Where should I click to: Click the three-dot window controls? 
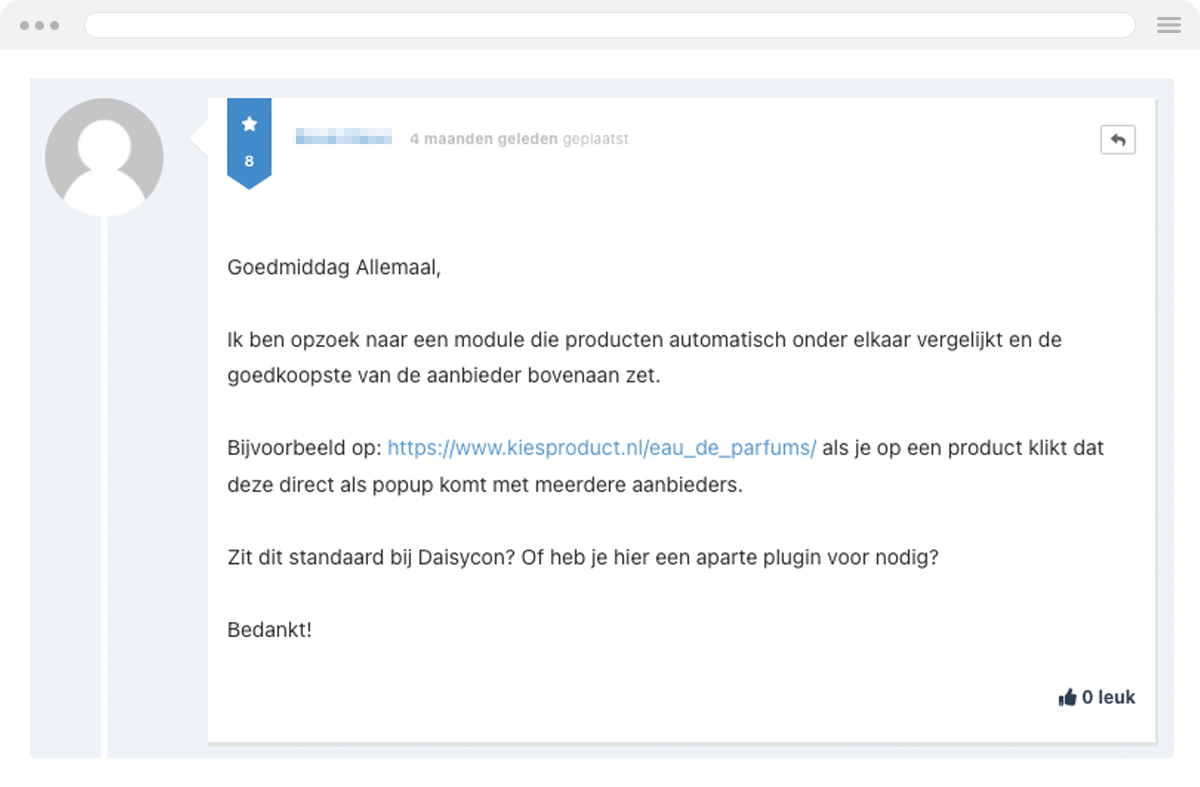pyautogui.click(x=39, y=24)
